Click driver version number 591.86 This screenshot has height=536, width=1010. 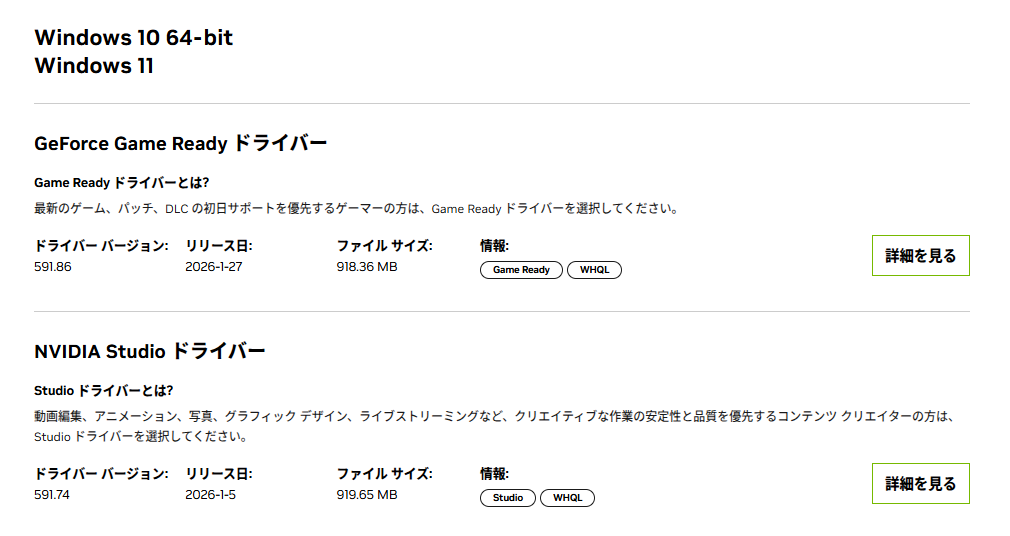[53, 267]
